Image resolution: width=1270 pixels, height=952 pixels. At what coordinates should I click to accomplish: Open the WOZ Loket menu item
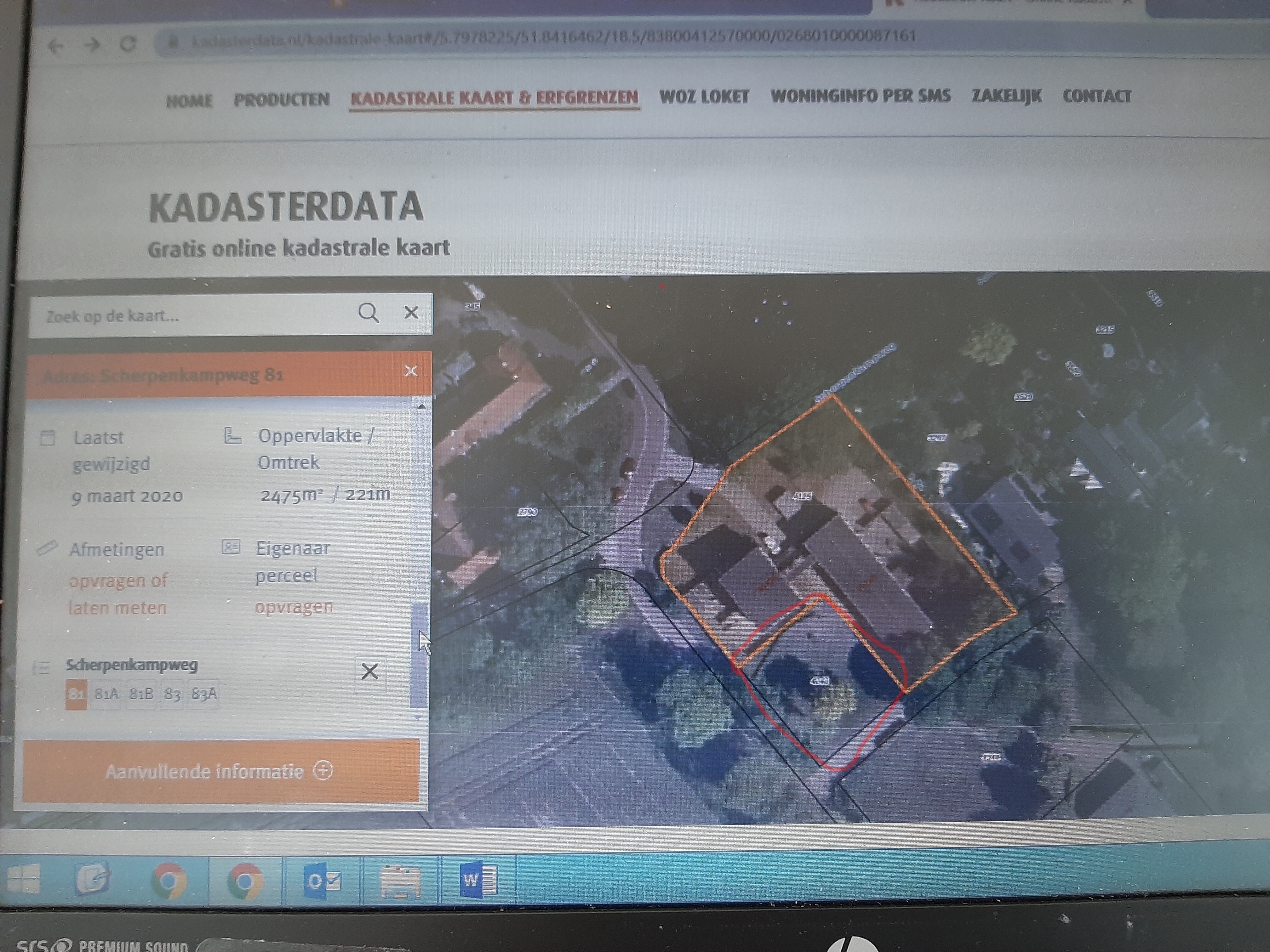click(x=704, y=96)
